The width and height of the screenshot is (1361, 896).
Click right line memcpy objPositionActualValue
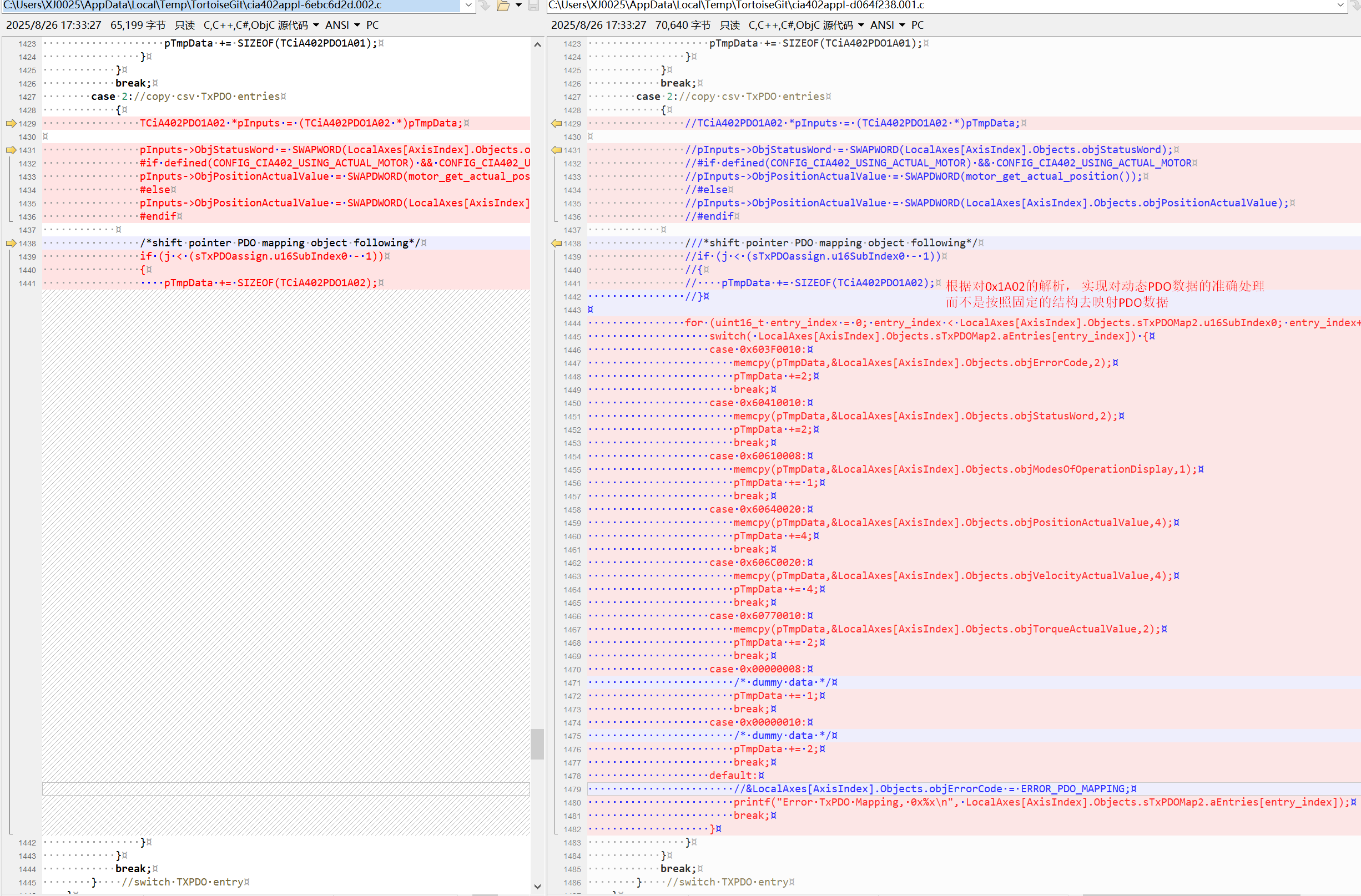tap(952, 522)
